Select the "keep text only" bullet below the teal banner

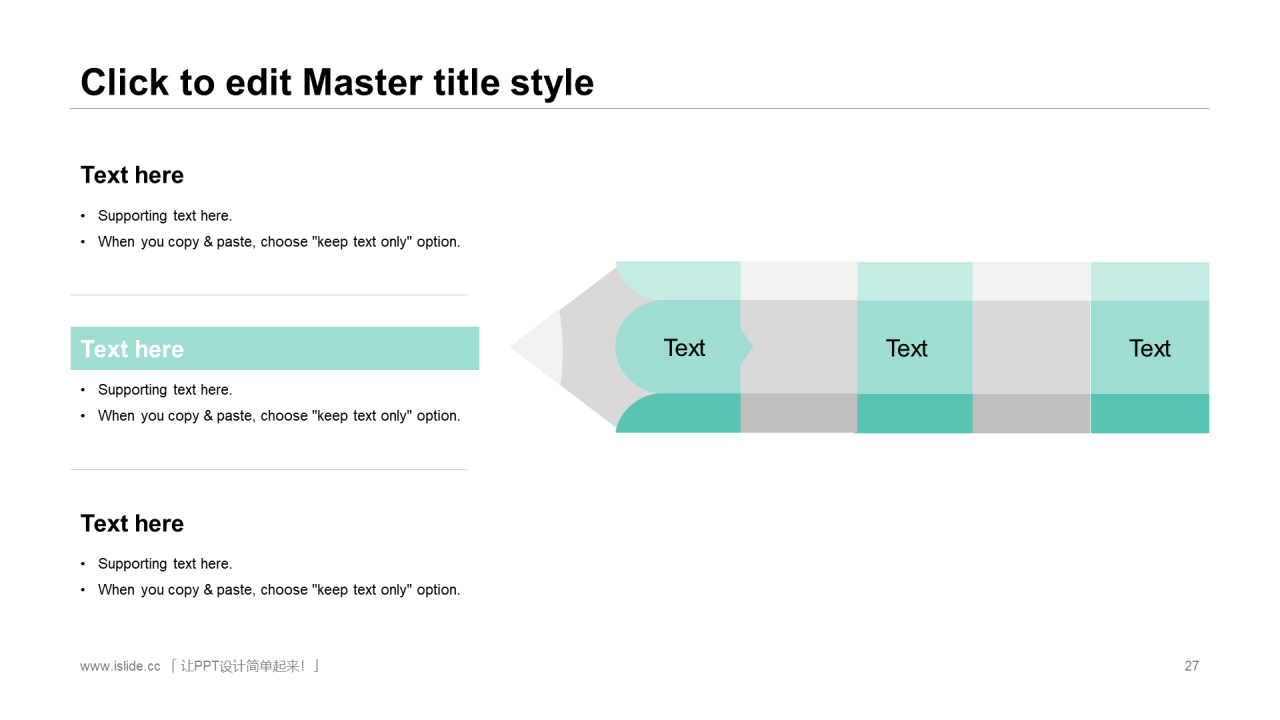click(x=279, y=416)
